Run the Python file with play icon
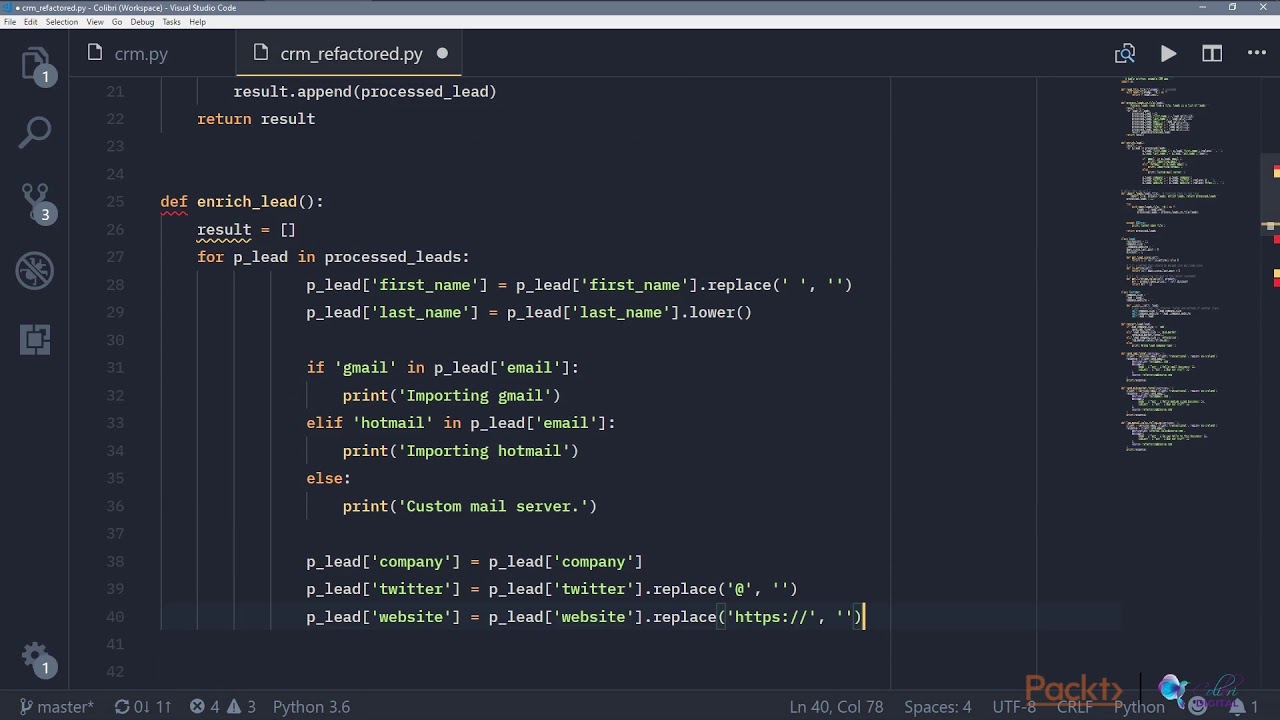Viewport: 1280px width, 720px height. coord(1168,54)
